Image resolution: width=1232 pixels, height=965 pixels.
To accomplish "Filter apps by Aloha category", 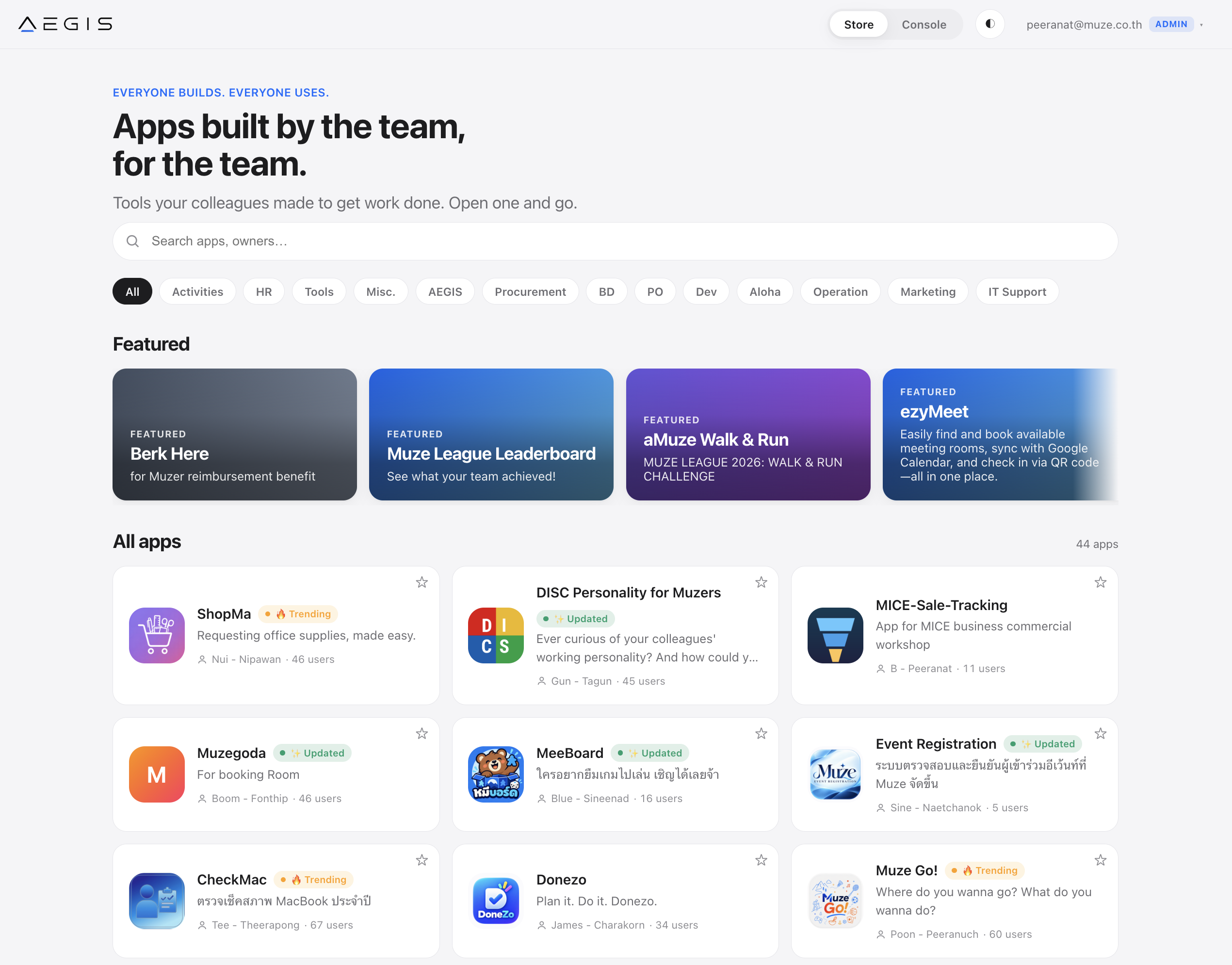I will pyautogui.click(x=764, y=291).
